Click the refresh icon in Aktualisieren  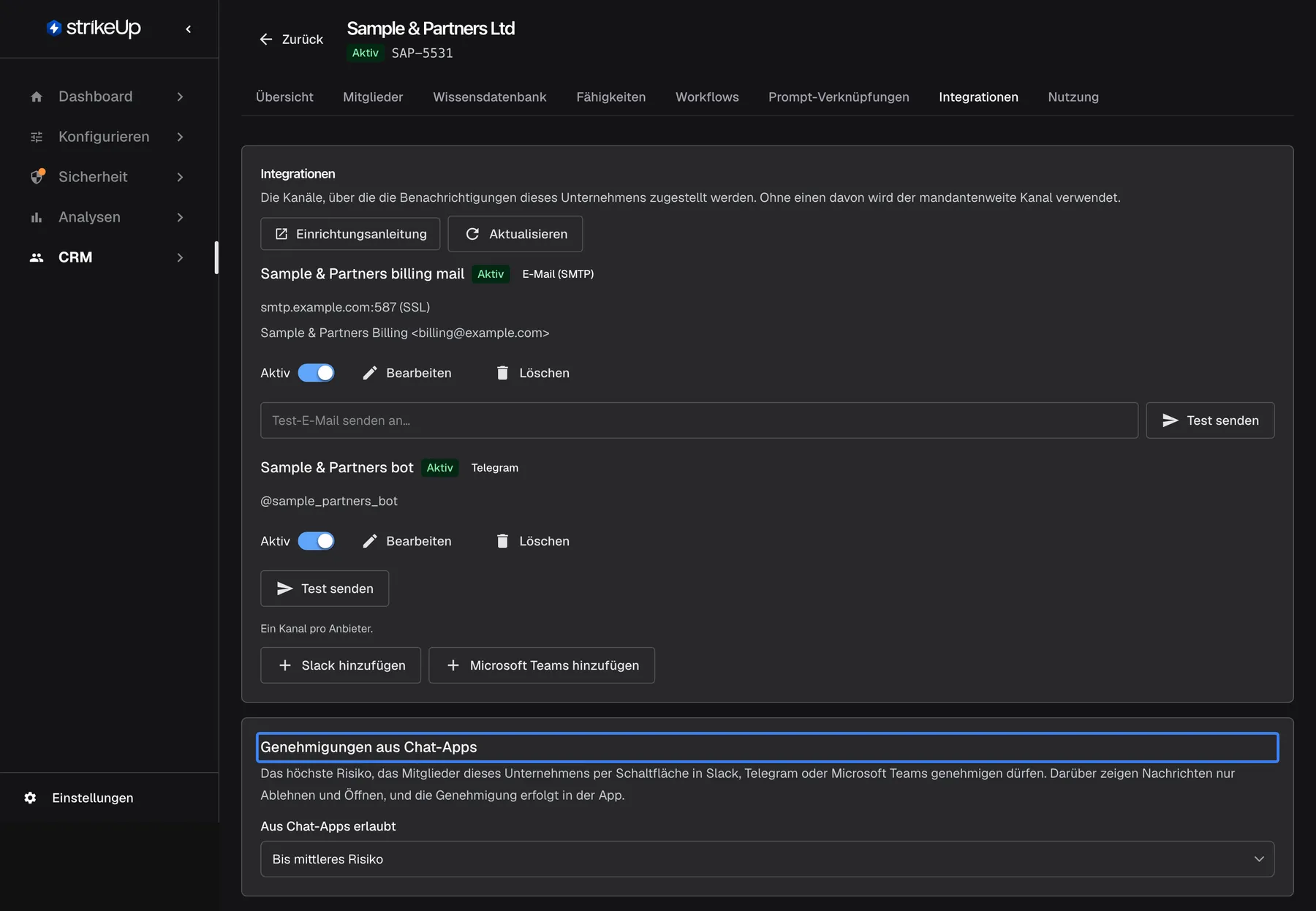(x=472, y=234)
